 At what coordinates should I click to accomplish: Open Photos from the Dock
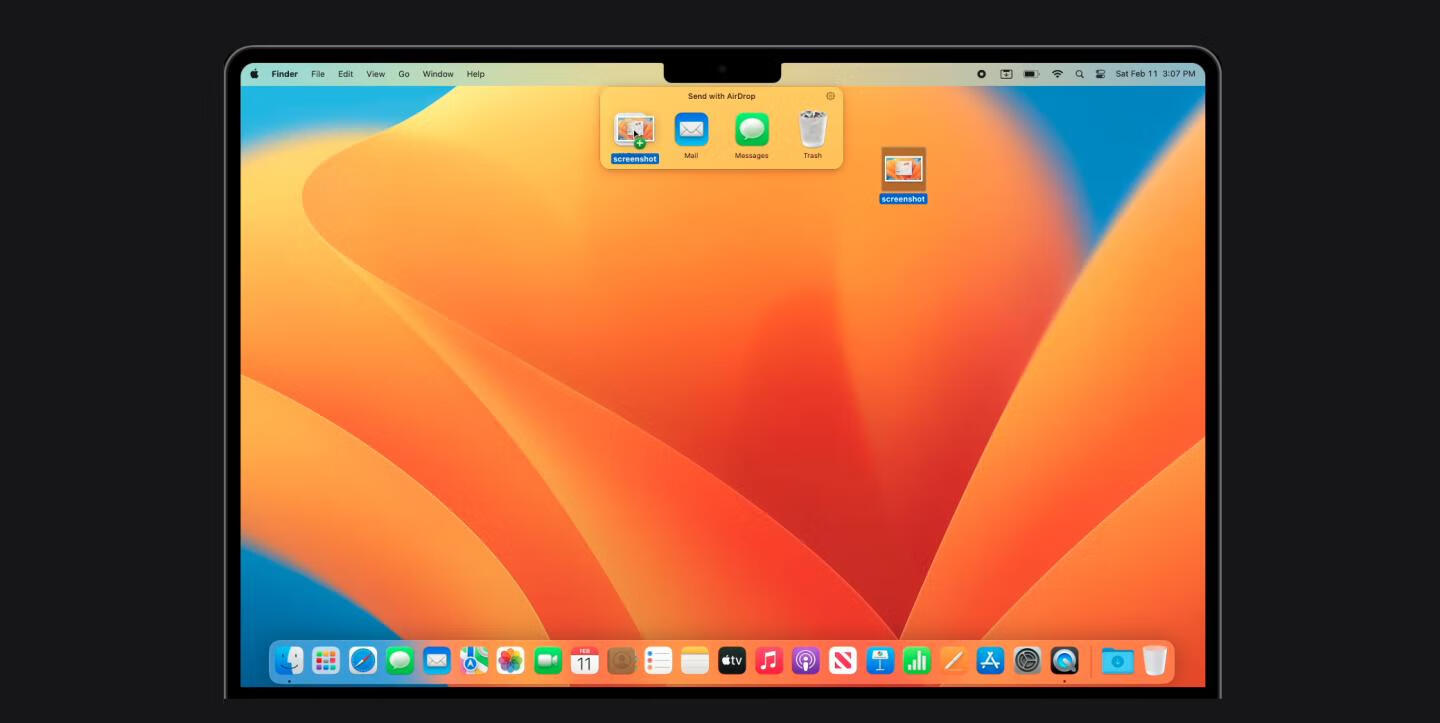511,660
